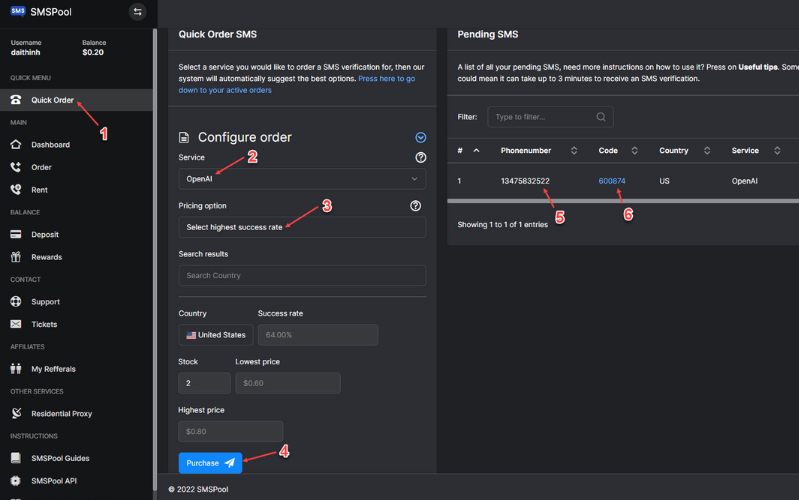Image resolution: width=799 pixels, height=500 pixels.
Task: Click the Search Country input field
Action: 302,276
